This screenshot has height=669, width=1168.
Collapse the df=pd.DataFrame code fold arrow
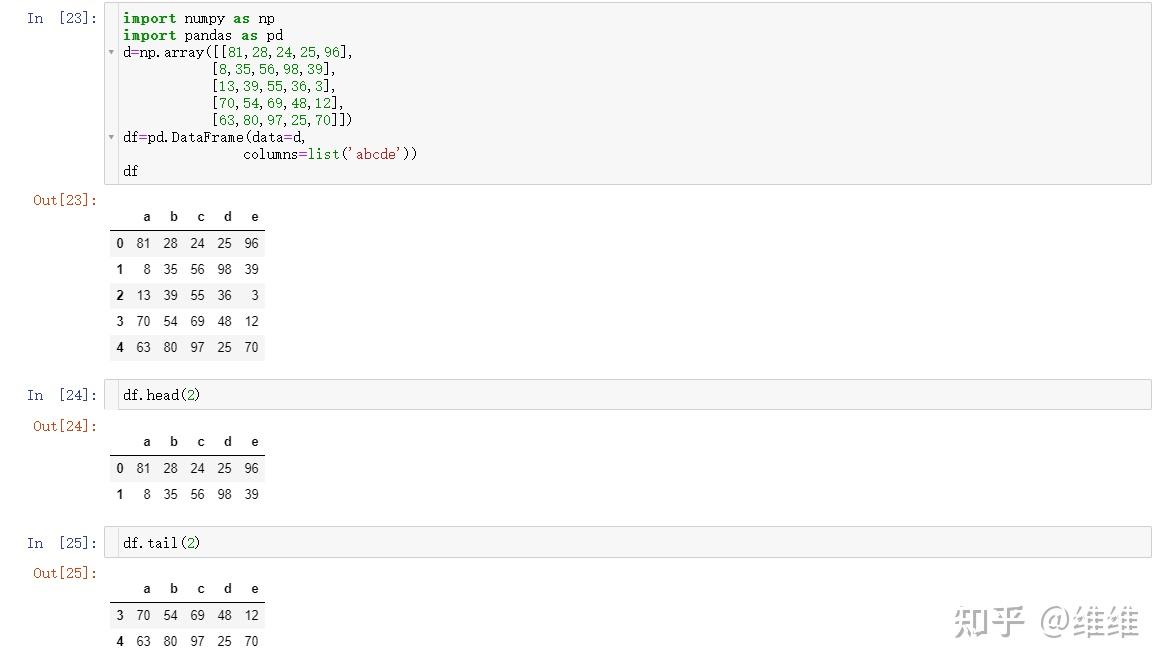[x=112, y=137]
